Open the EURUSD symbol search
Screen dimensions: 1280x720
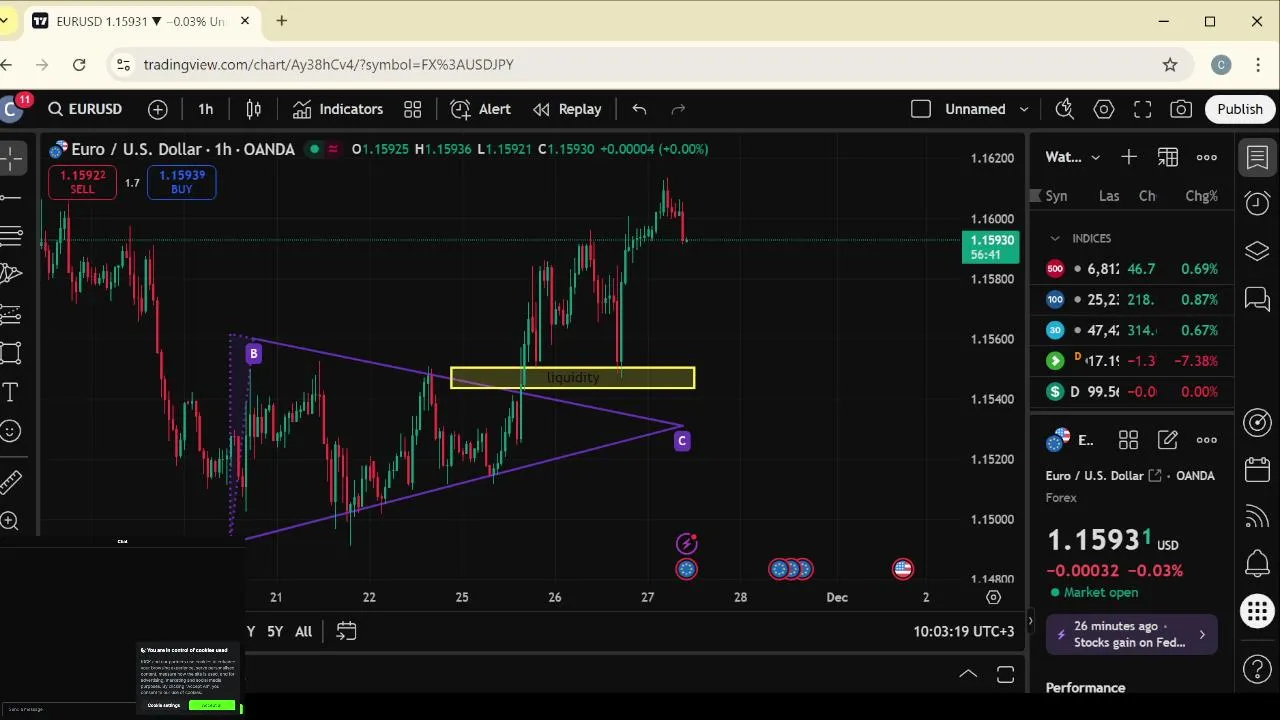tap(85, 109)
